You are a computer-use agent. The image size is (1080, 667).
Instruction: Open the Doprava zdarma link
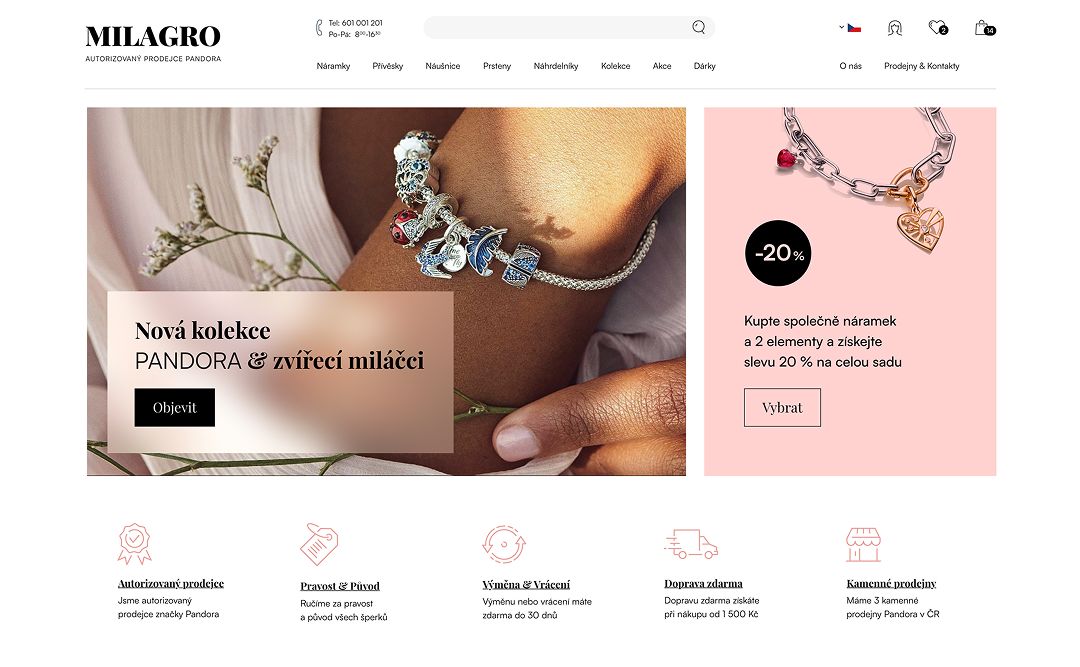coord(703,584)
